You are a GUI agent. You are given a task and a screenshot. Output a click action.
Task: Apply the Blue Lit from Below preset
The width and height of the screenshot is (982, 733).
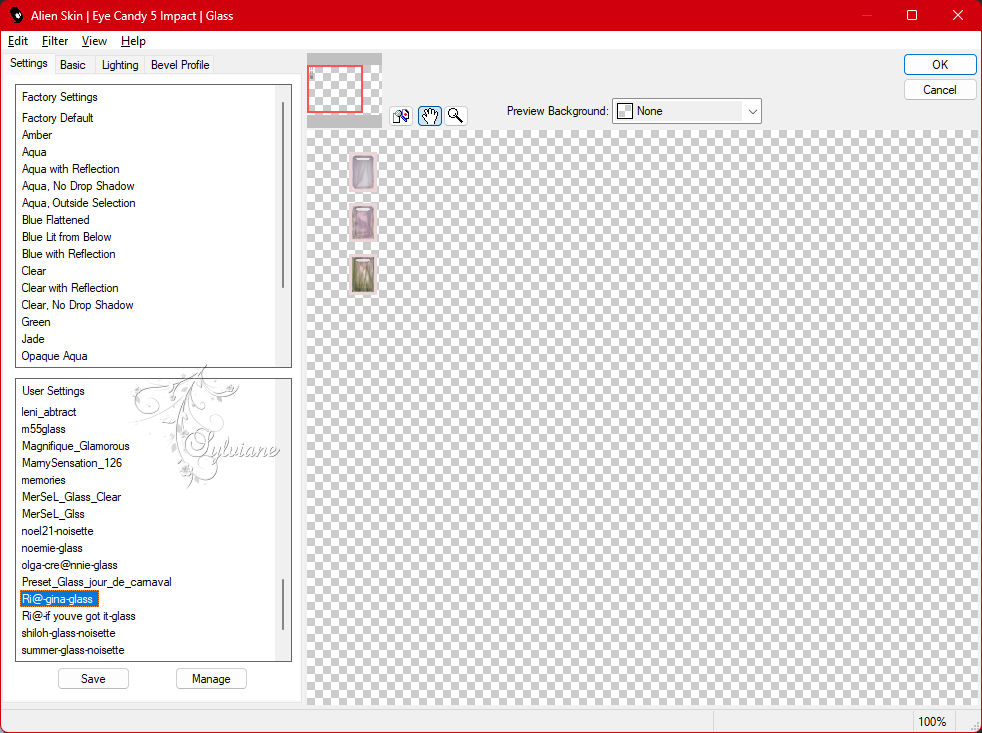(66, 236)
